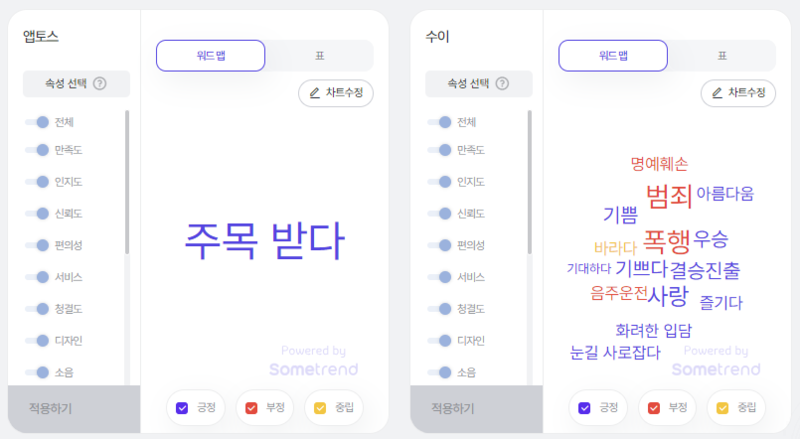Click the 수이 attribute list scrollbar
800x439 pixels.
(x=530, y=182)
